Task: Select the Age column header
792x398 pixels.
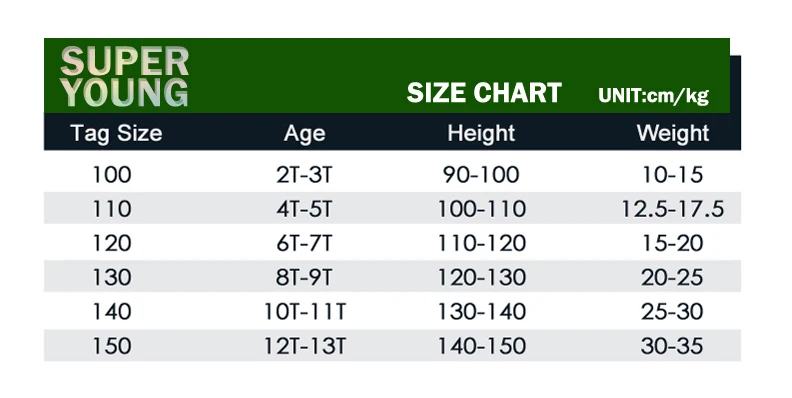Action: tap(305, 134)
